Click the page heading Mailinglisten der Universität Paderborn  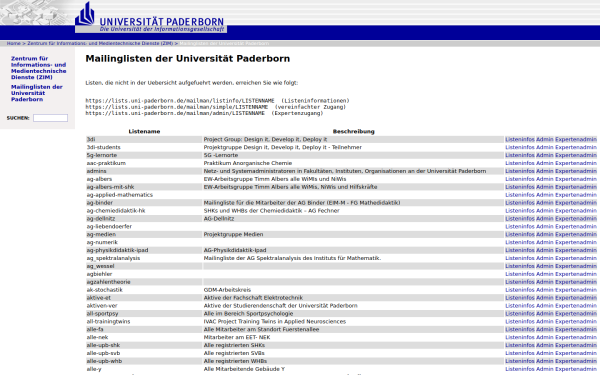click(188, 59)
